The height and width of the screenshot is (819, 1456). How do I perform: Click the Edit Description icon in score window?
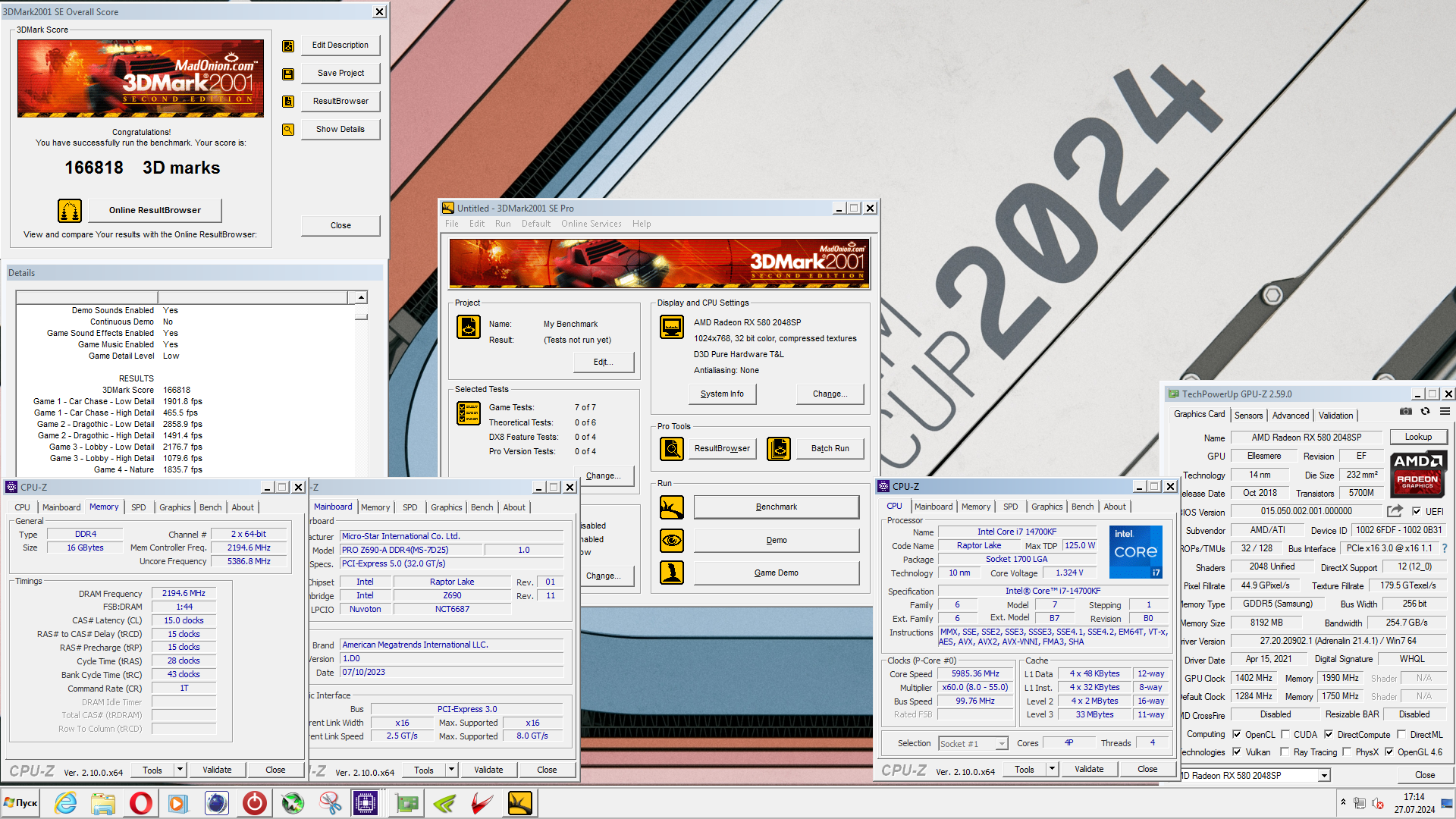(288, 46)
